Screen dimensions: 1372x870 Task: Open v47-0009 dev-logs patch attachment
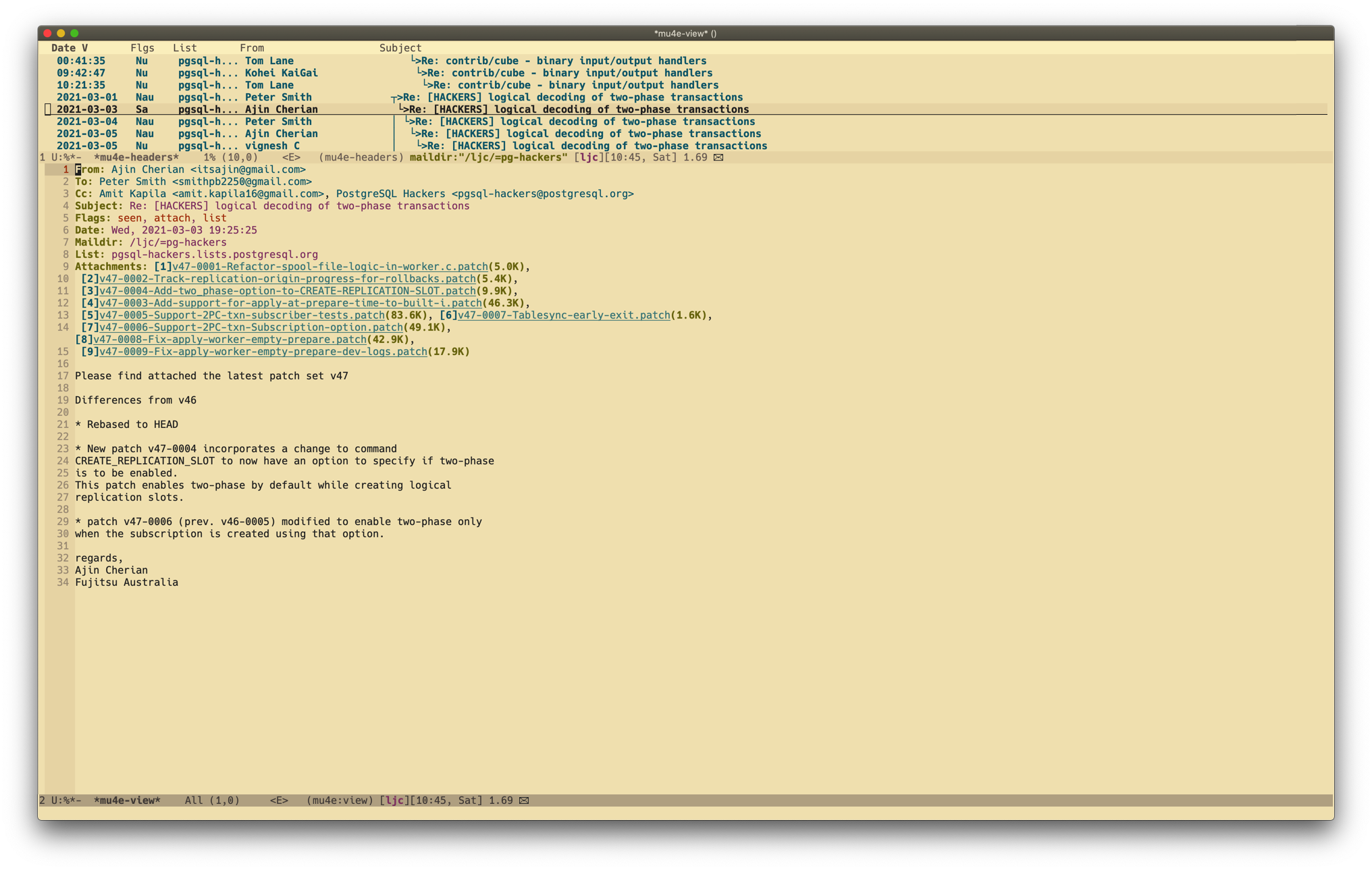coord(263,352)
